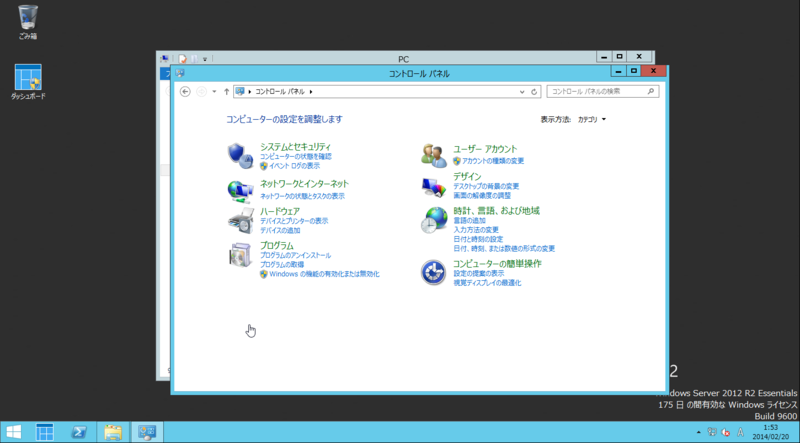The height and width of the screenshot is (443, 800).
Task: Open アカウントの種類の変更 link
Action: (x=493, y=161)
